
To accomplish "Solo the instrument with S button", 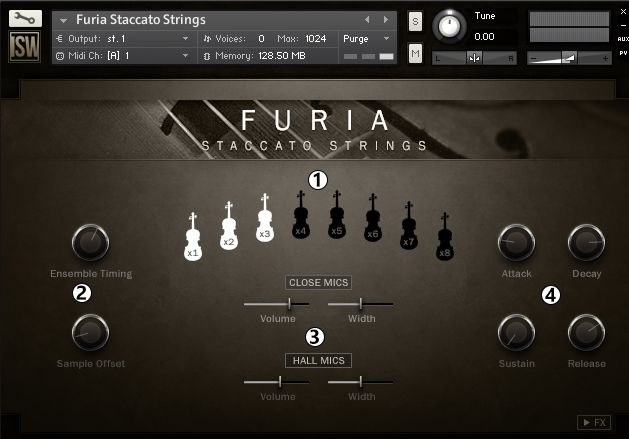I will [415, 21].
